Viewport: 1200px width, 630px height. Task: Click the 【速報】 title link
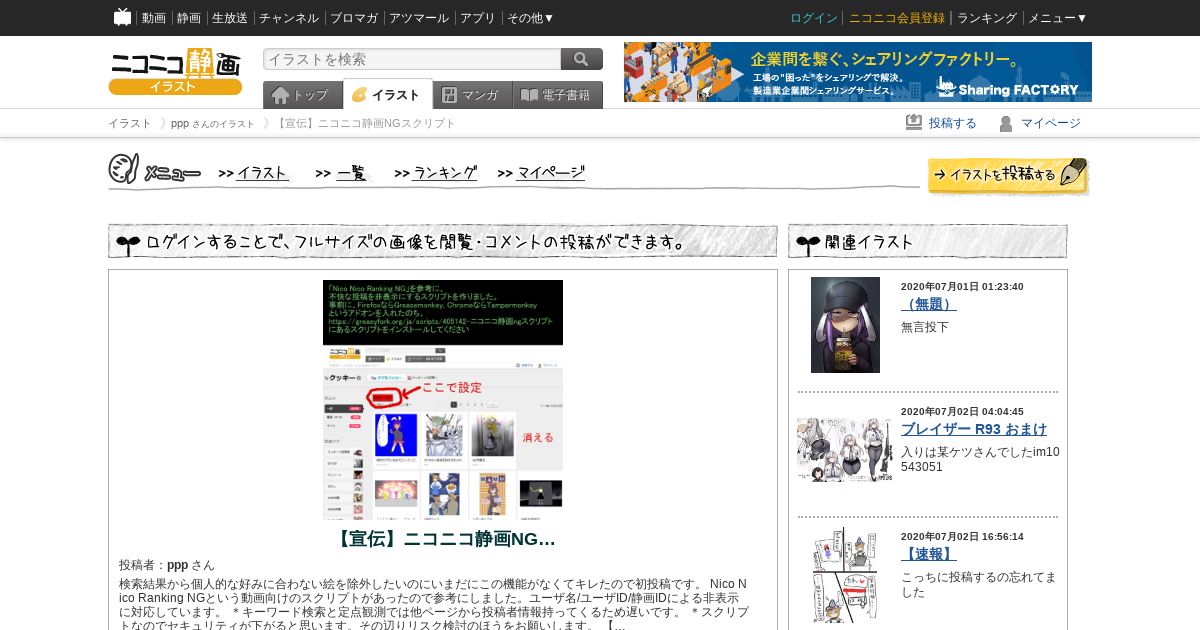[929, 554]
